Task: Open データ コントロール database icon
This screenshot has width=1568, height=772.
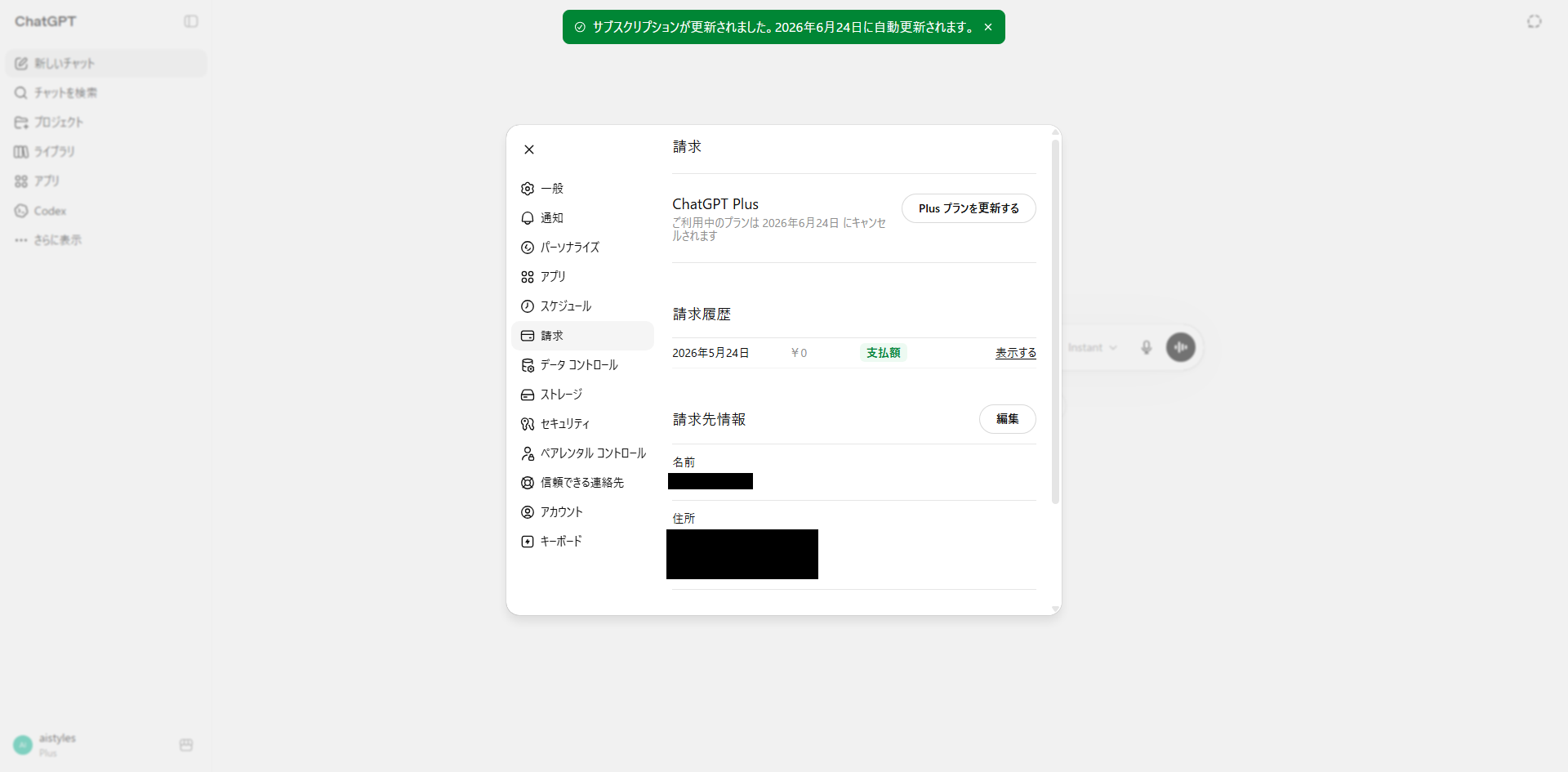Action: (x=528, y=365)
